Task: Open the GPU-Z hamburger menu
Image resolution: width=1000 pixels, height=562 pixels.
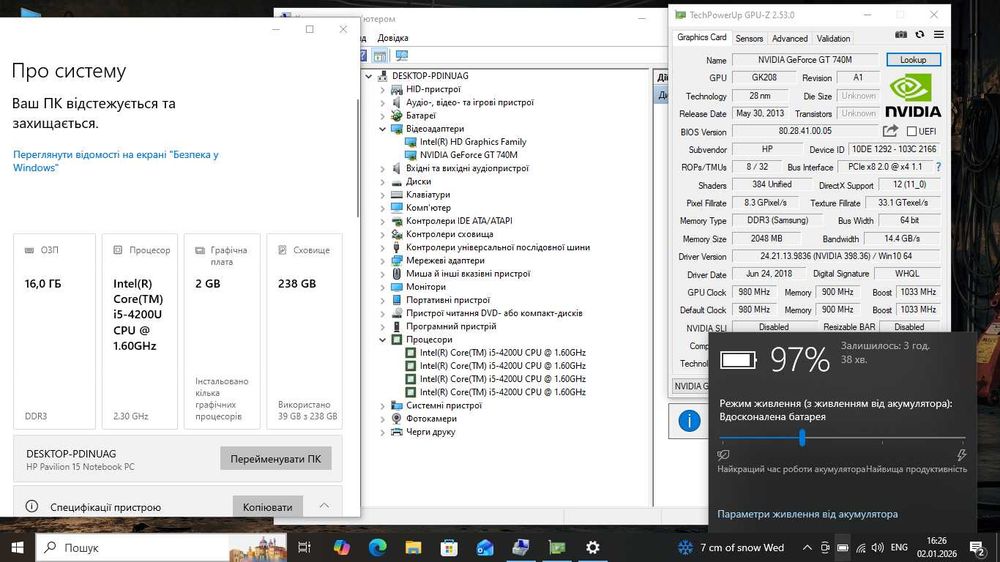Action: 939,34
